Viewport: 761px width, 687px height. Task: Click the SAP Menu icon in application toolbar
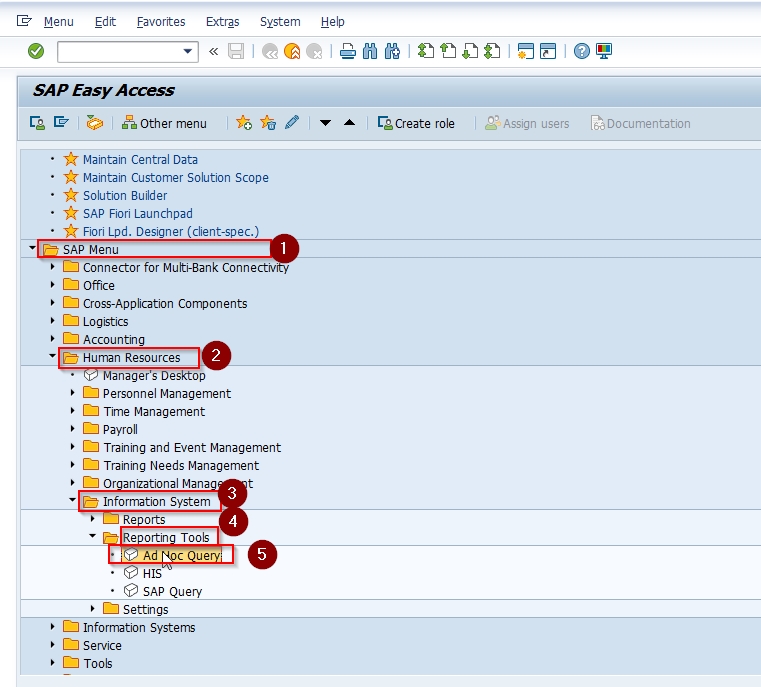coord(61,123)
